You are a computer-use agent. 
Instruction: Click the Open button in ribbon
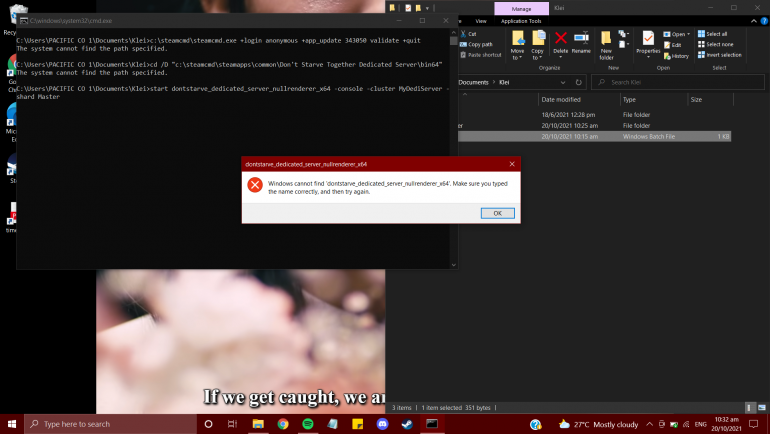click(675, 34)
